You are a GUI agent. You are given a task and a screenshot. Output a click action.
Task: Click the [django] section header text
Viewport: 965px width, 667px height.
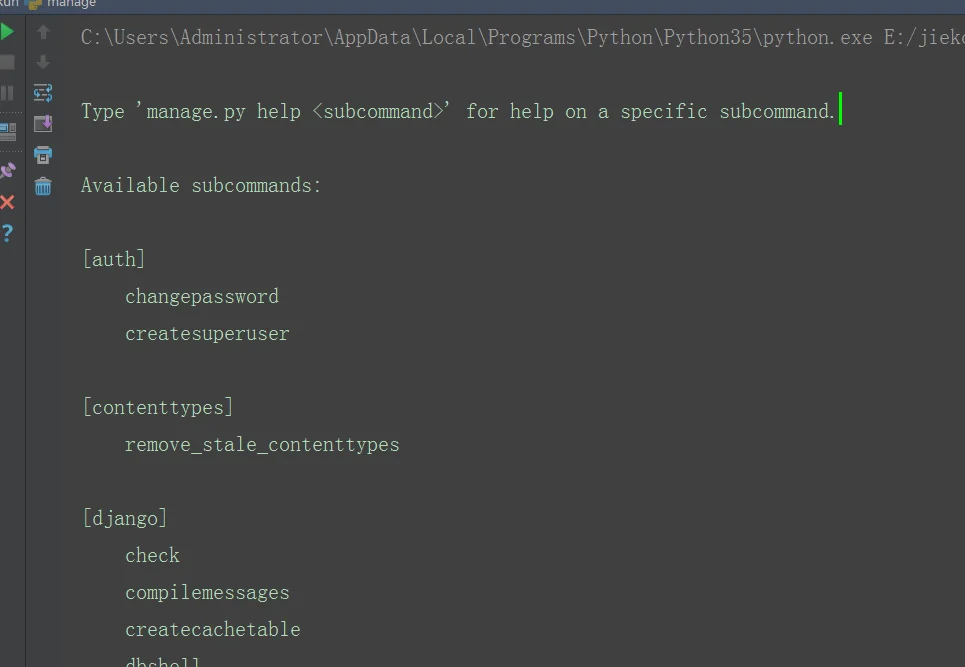pos(125,518)
